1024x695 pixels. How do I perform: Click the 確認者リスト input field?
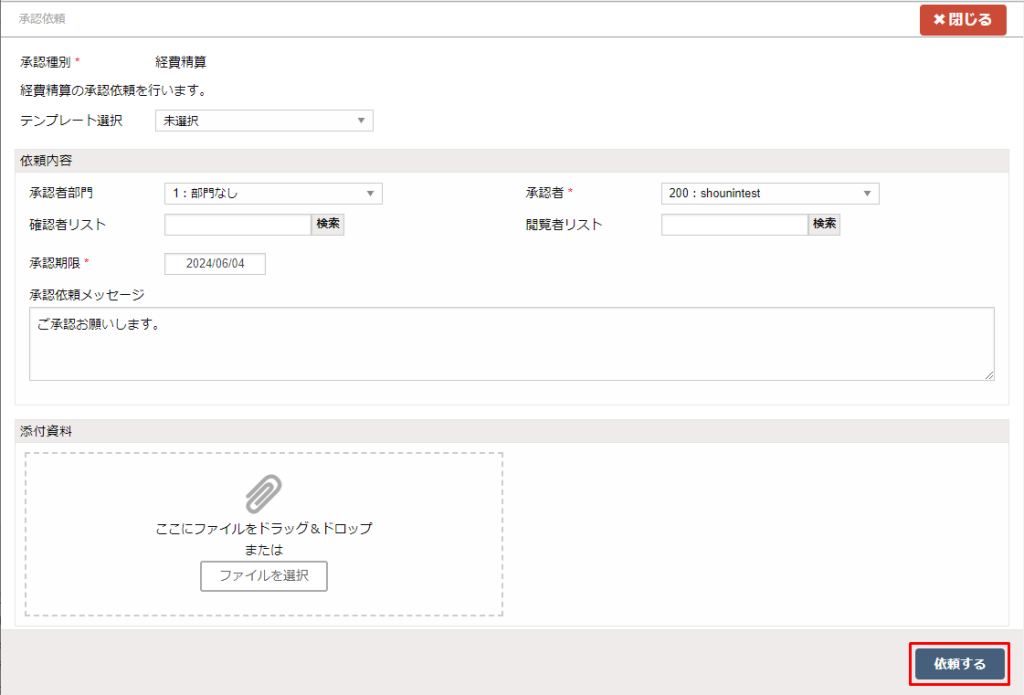(x=238, y=224)
